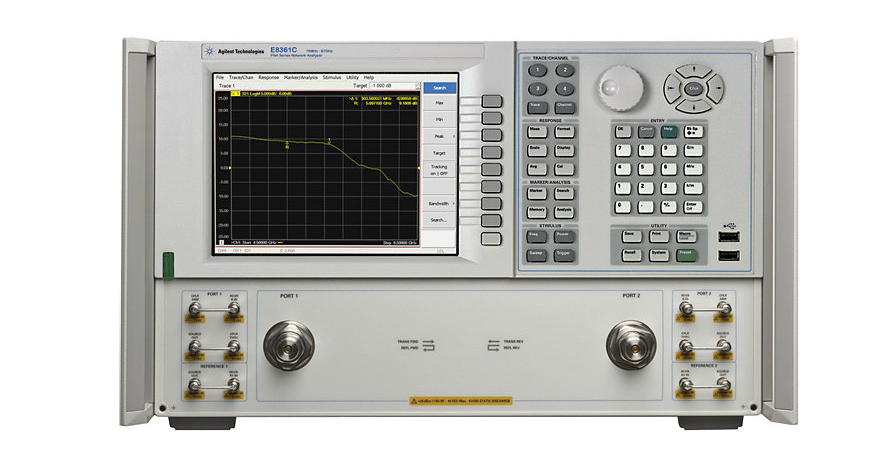Open the Marker/Analysis menu
The height and width of the screenshot is (476, 872).
click(300, 77)
